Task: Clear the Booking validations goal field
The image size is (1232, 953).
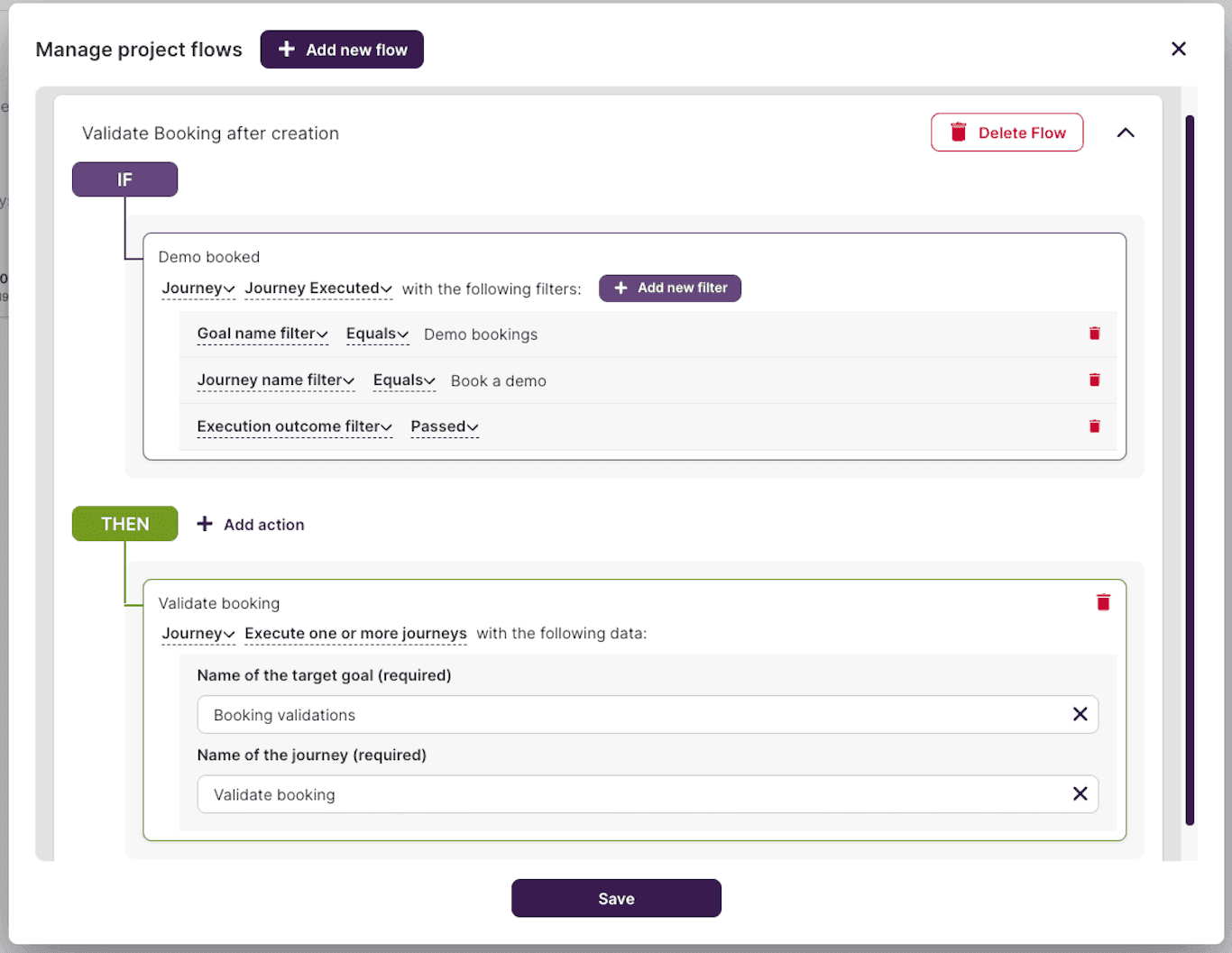Action: [1080, 714]
